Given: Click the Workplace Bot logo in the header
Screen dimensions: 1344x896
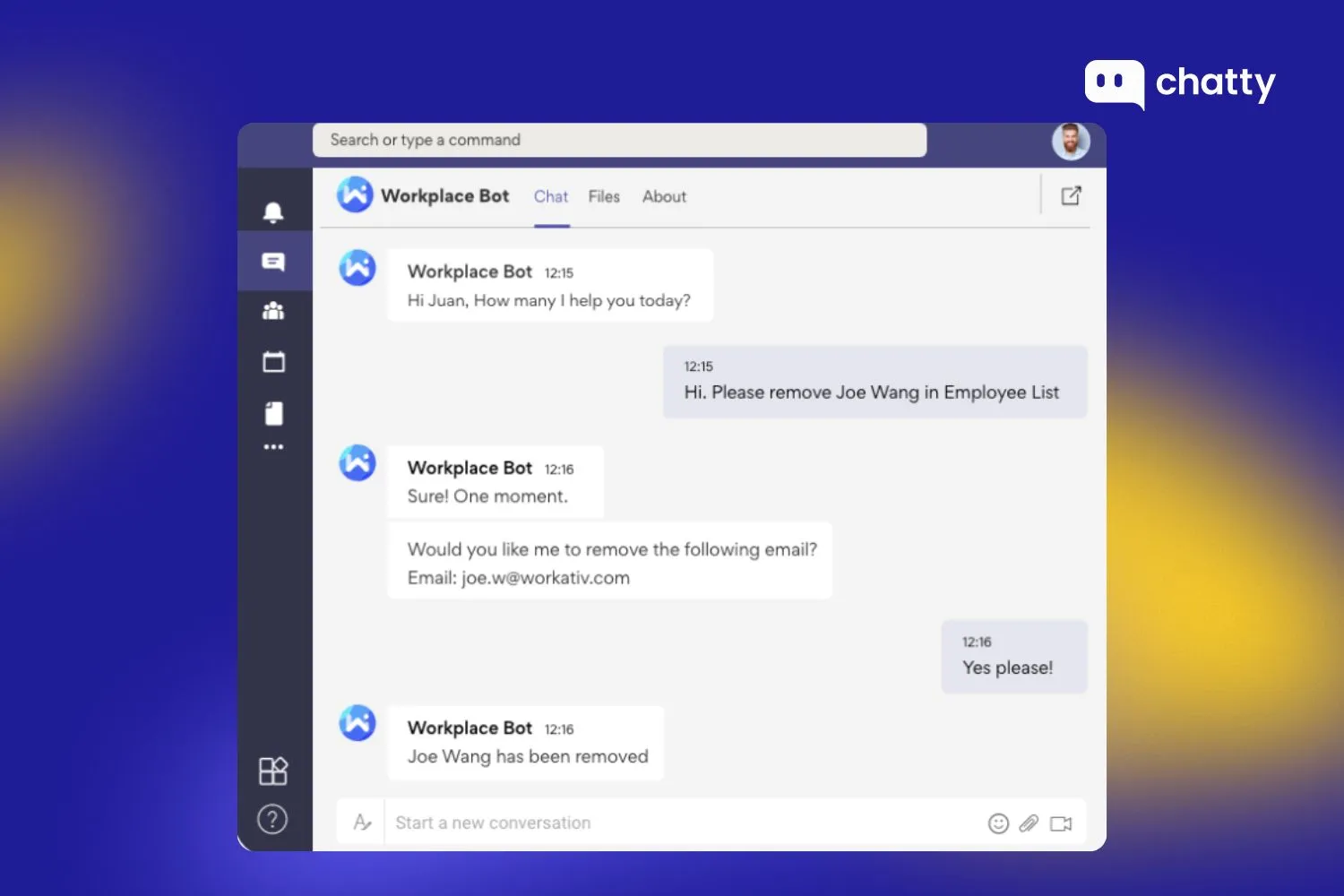Looking at the screenshot, I should click(355, 194).
